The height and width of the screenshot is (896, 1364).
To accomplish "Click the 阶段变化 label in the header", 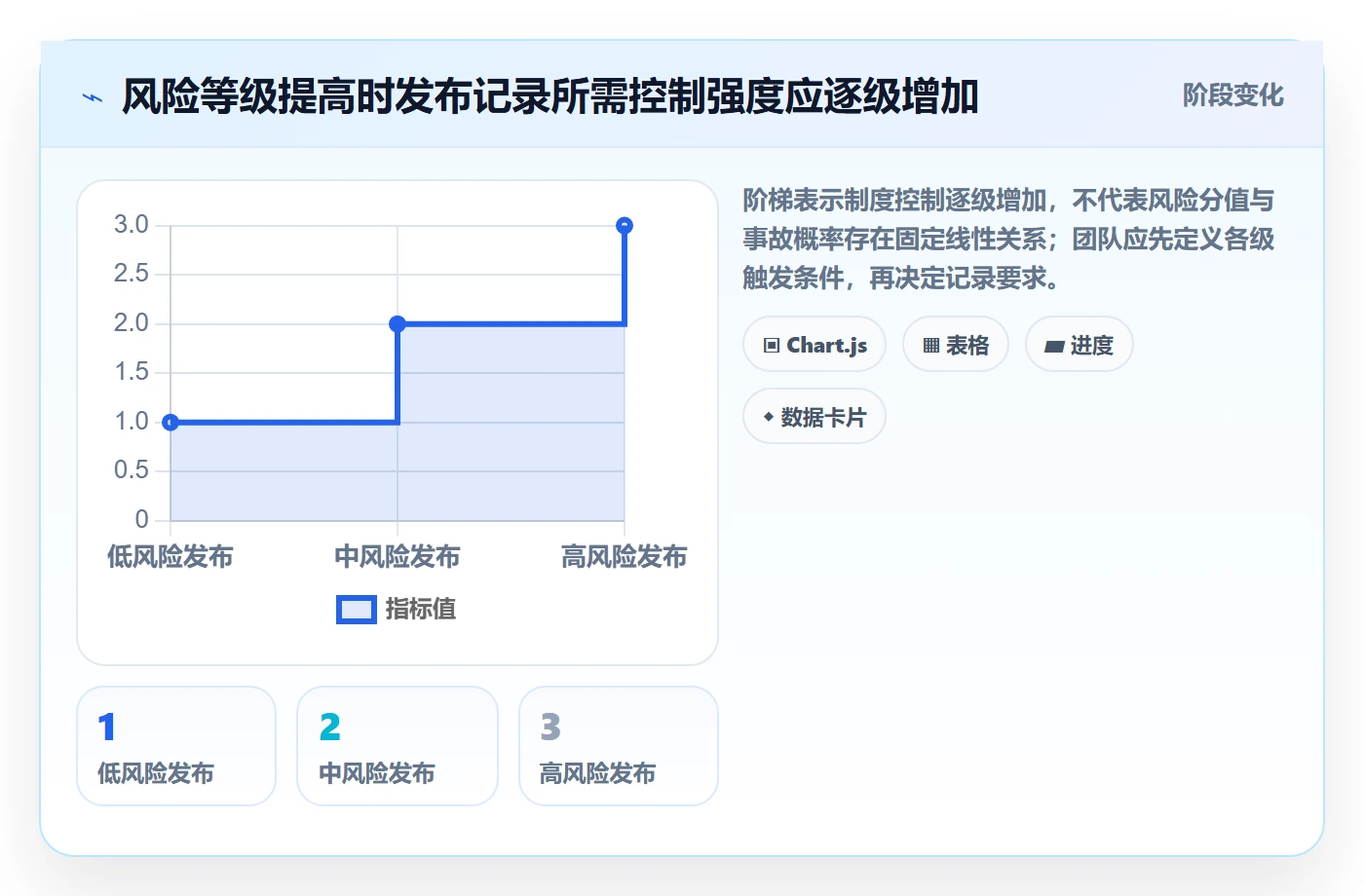I will [x=1232, y=95].
